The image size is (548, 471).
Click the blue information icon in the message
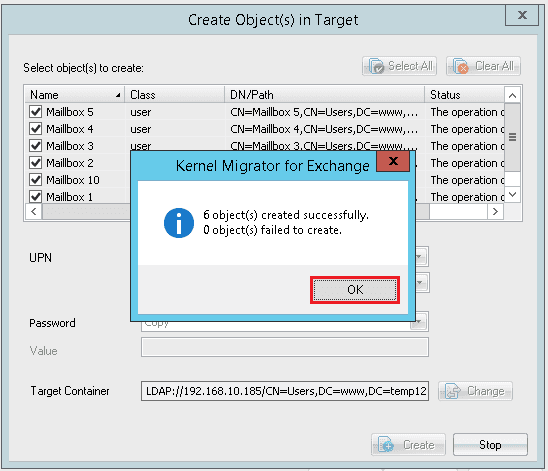tap(179, 223)
